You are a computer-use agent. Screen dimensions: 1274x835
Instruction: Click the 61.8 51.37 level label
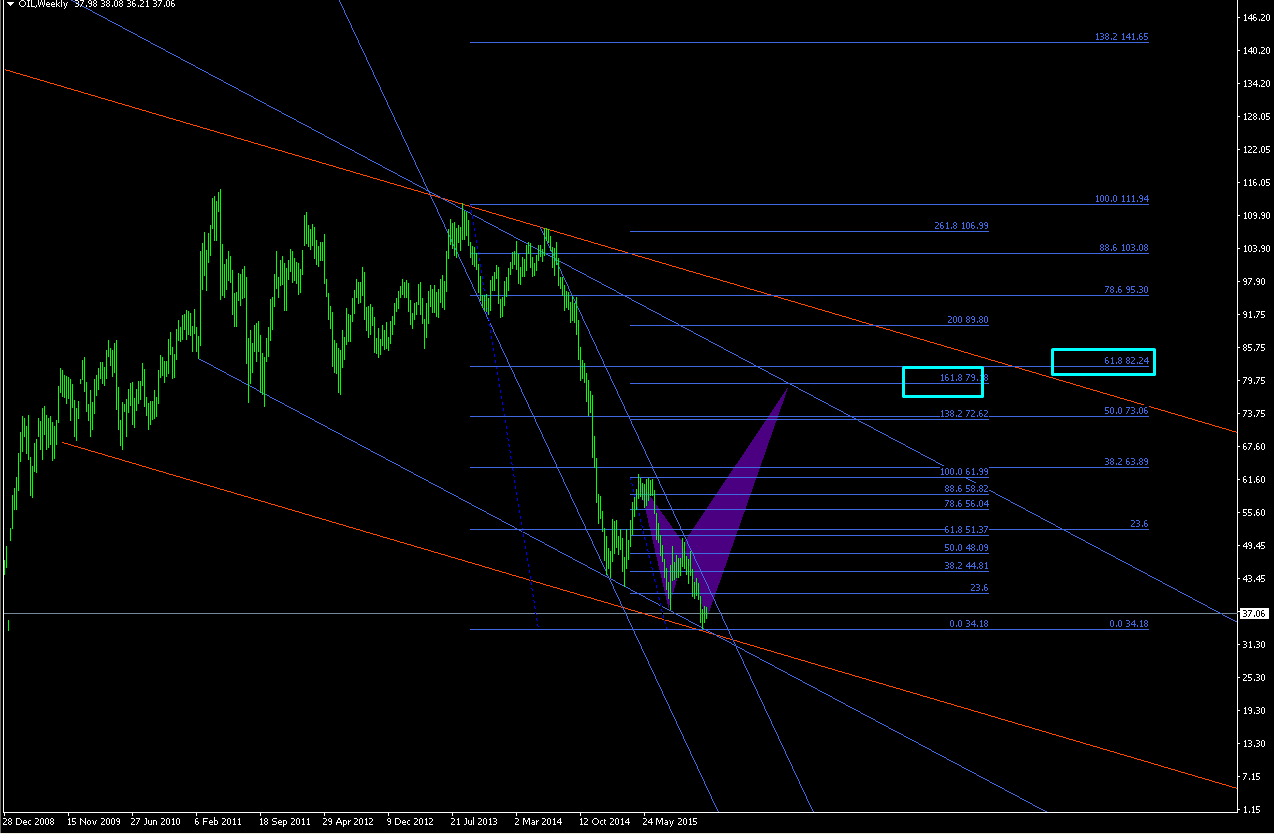coord(966,529)
